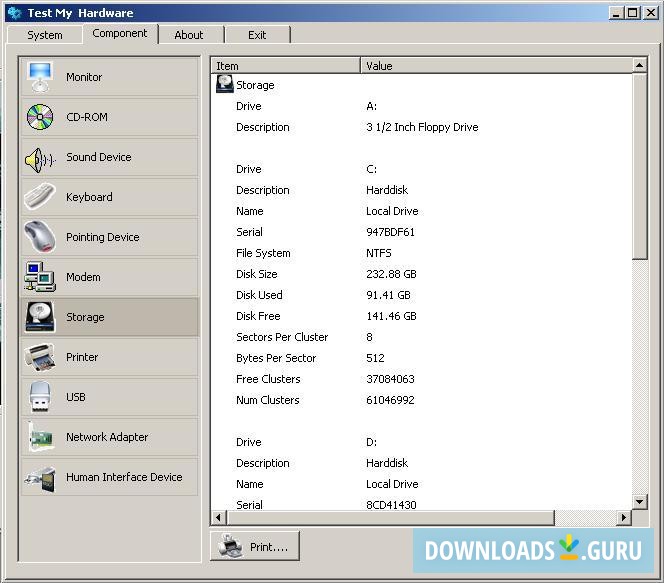Click the Printer label in sidebar
Screen dimensions: 664x583
[82, 357]
